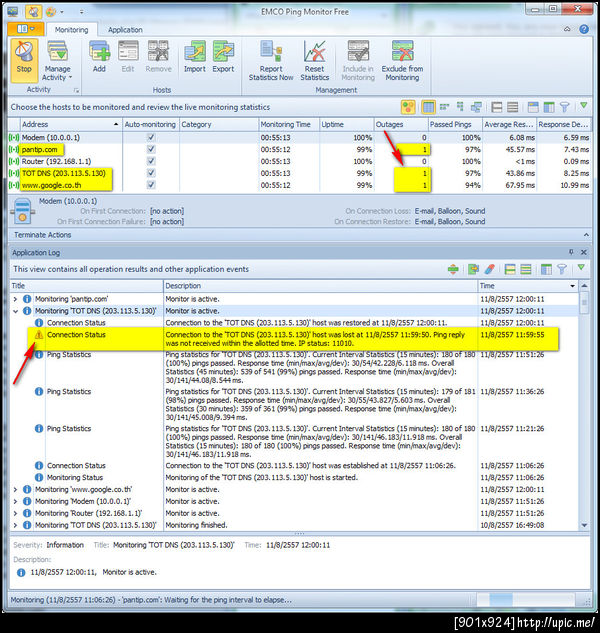This screenshot has width=600, height=633.
Task: Click the status bar progress indicator
Action: click(x=524, y=600)
